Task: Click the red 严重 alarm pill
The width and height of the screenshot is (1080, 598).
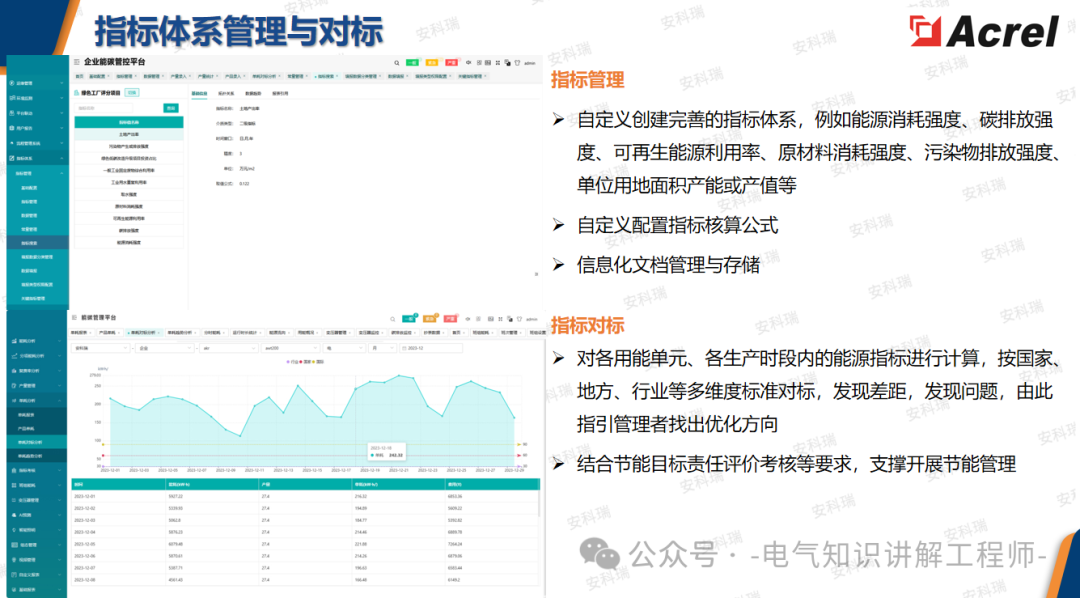Action: click(x=452, y=62)
